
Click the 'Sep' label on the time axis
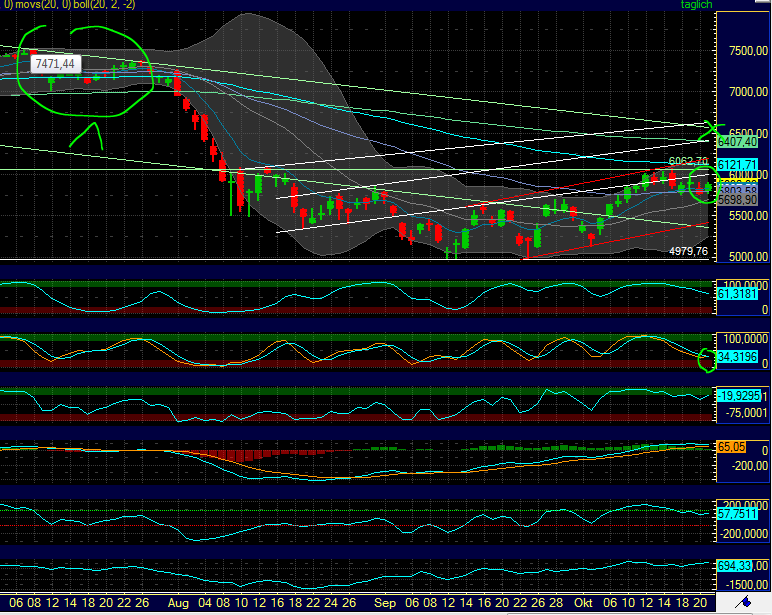point(384,604)
